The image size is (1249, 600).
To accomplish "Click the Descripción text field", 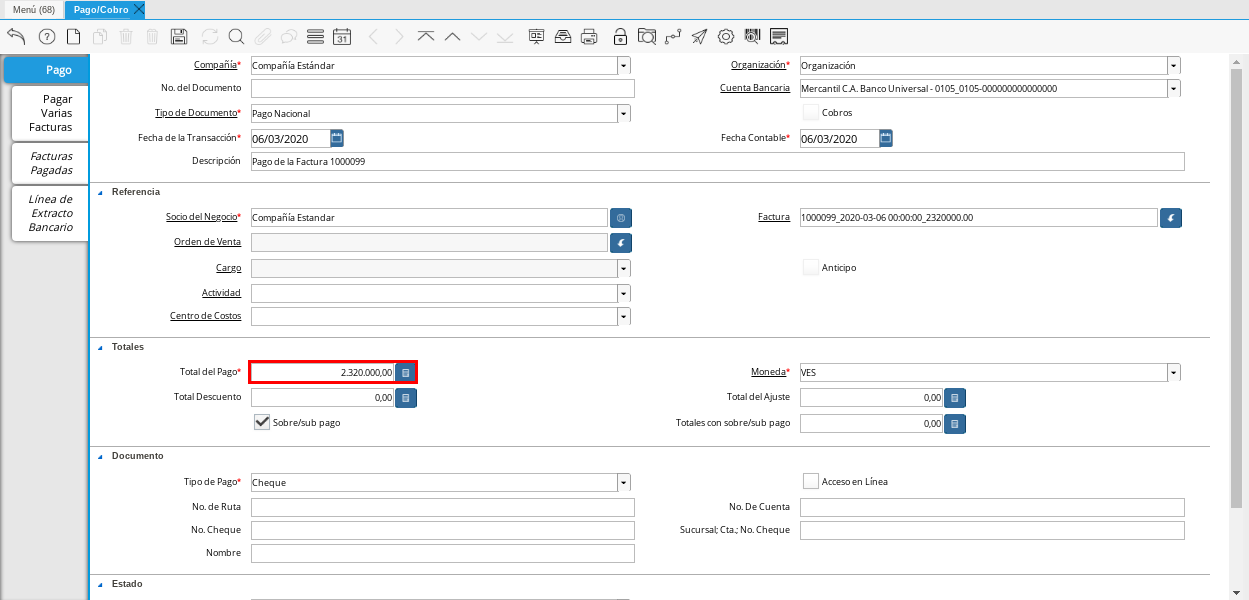I will coord(716,161).
